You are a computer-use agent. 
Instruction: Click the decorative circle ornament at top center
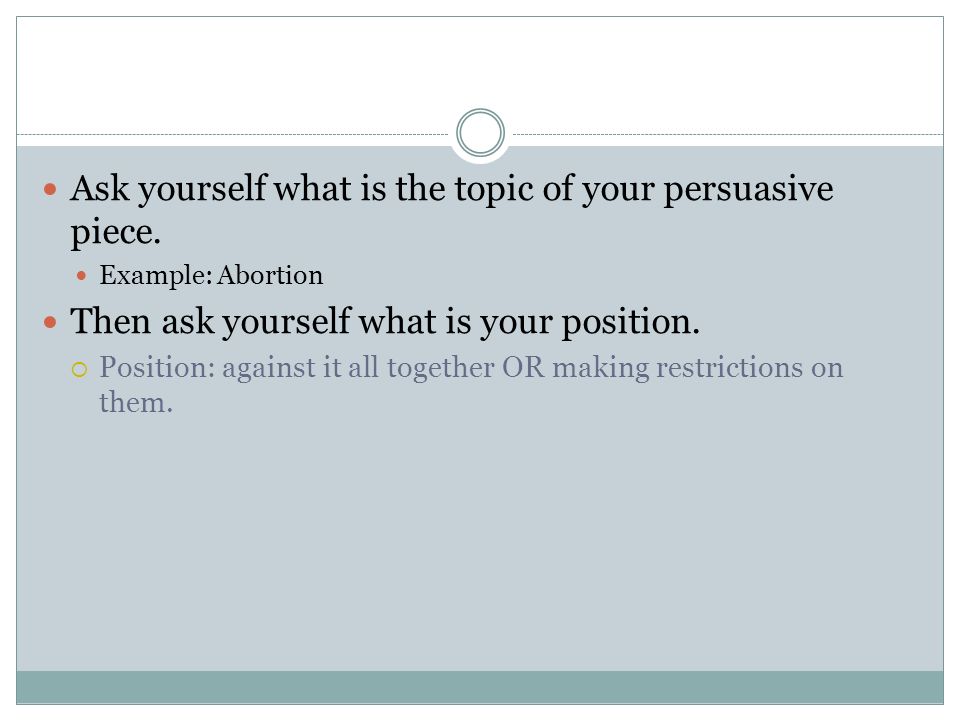tap(481, 132)
